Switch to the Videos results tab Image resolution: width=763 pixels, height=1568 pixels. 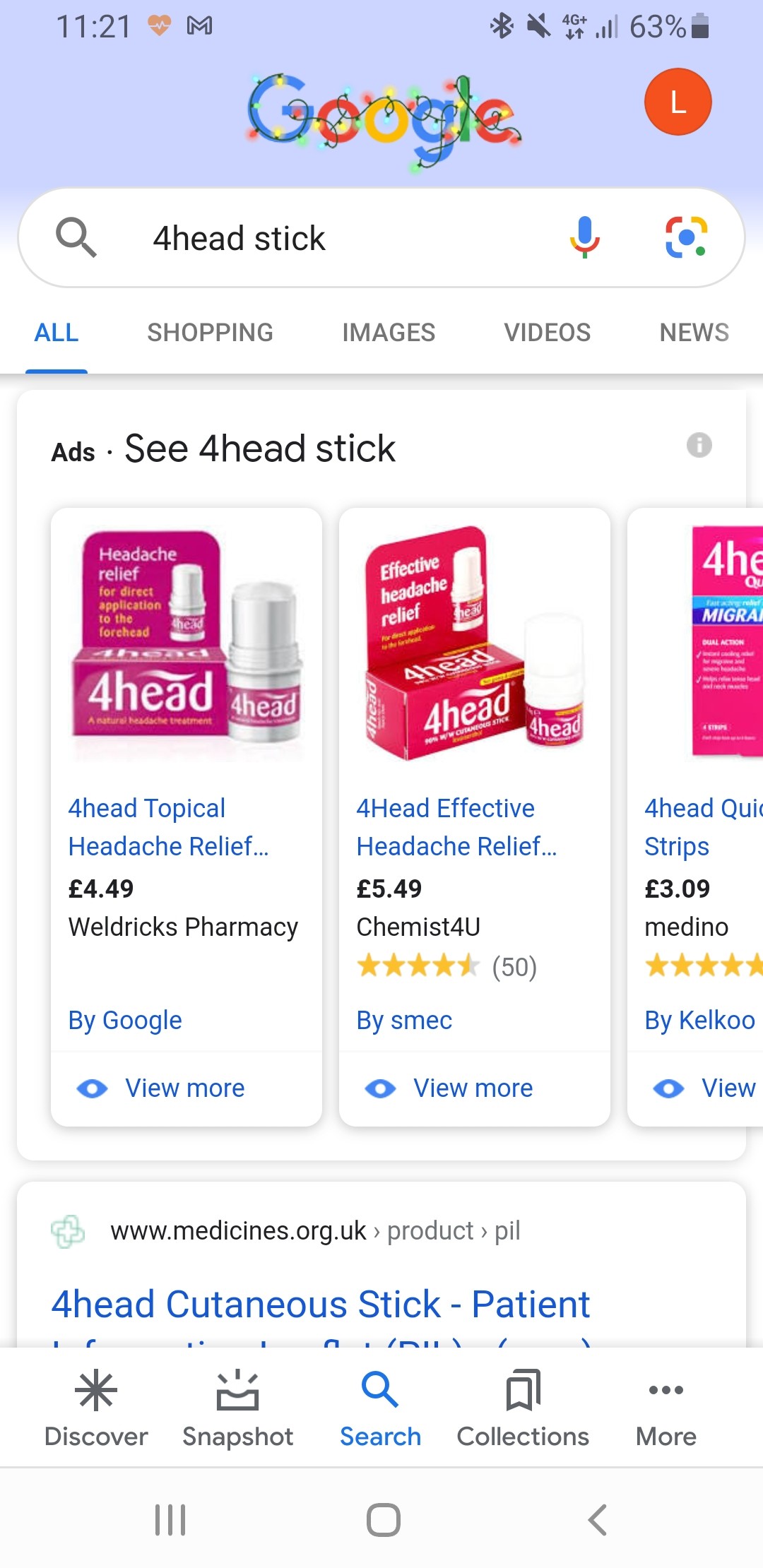[x=547, y=332]
